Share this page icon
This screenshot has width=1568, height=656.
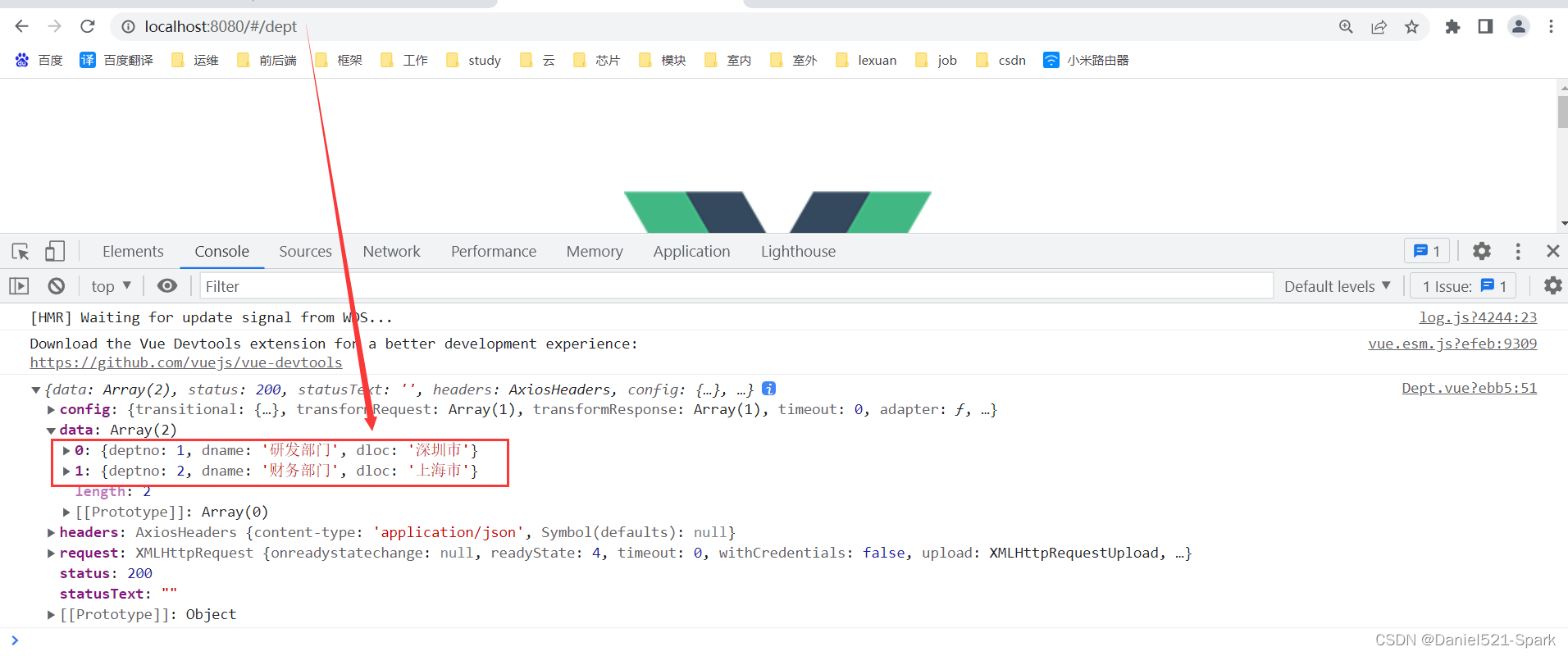click(1379, 27)
